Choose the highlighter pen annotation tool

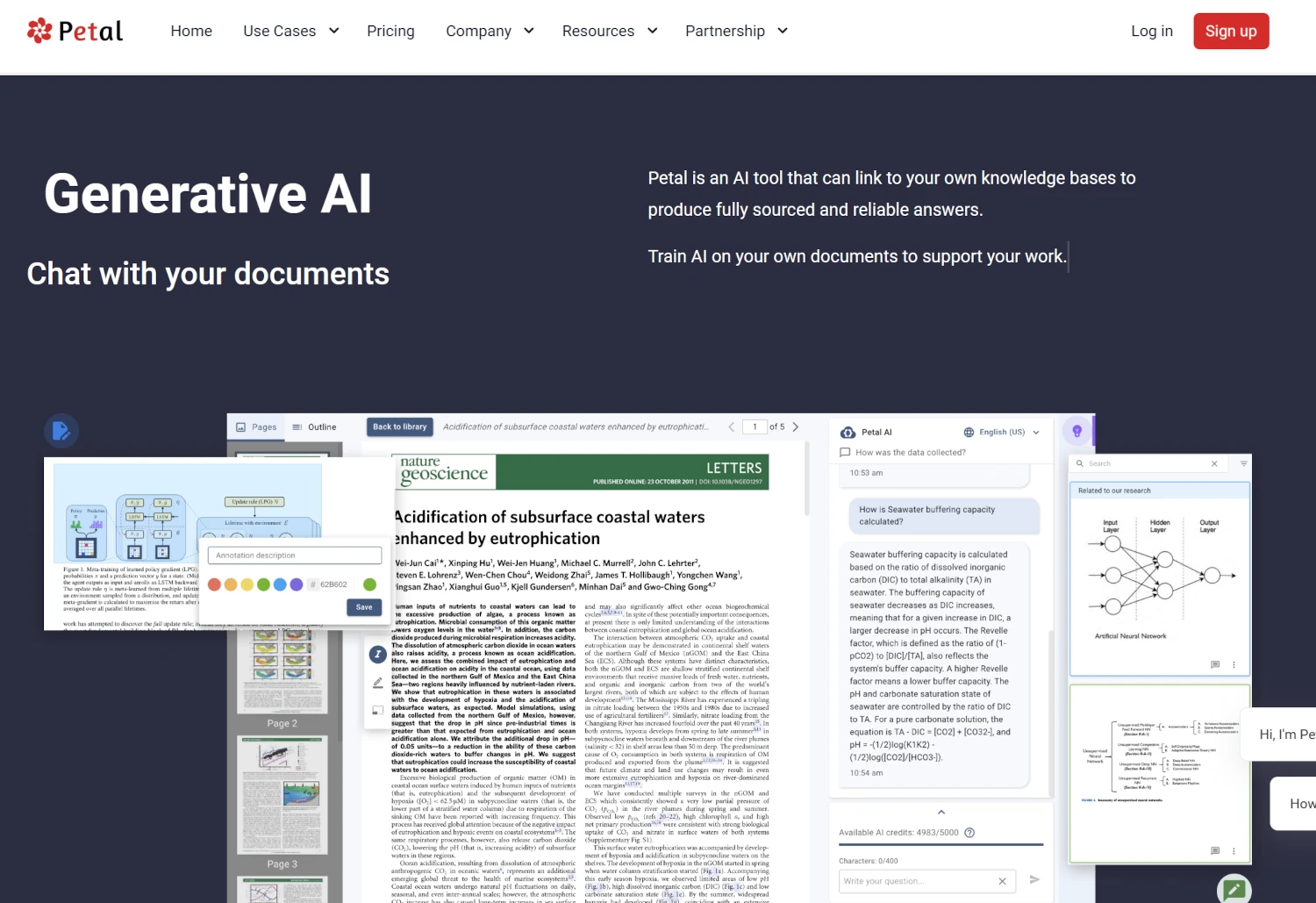click(x=377, y=683)
